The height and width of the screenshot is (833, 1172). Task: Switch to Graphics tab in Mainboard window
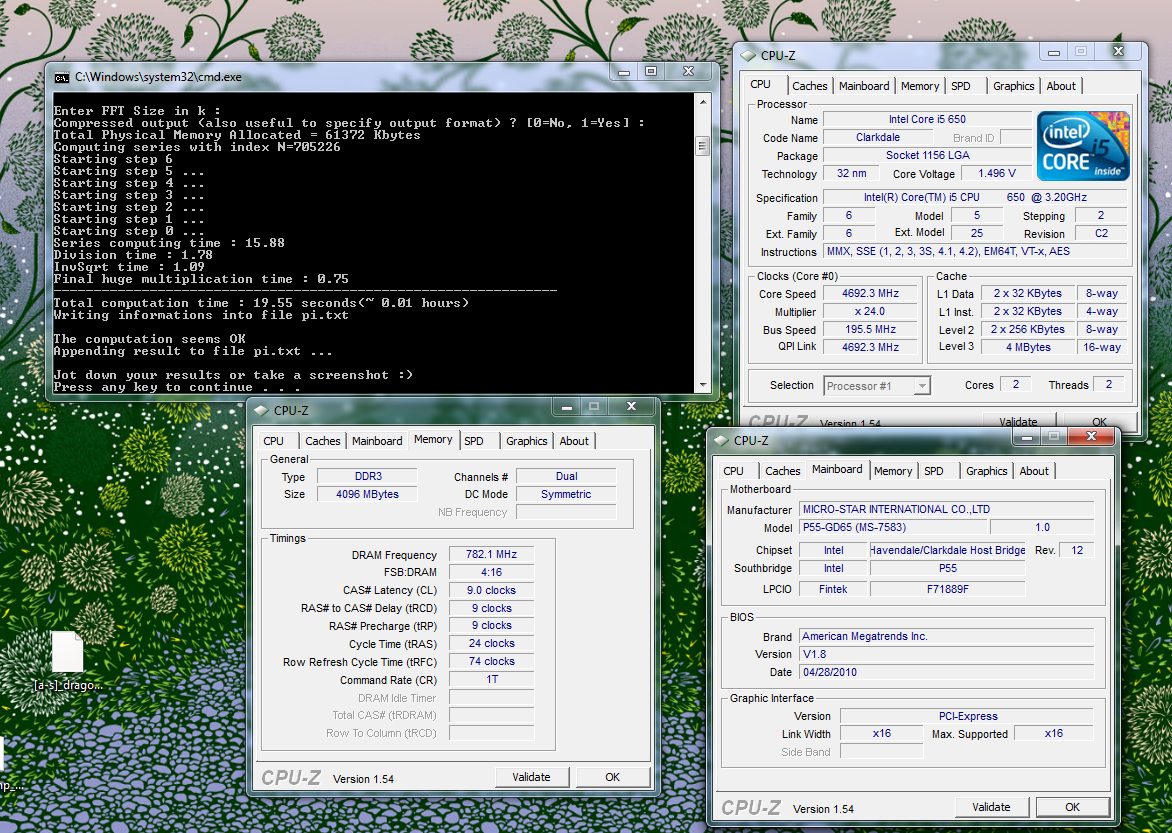point(987,471)
